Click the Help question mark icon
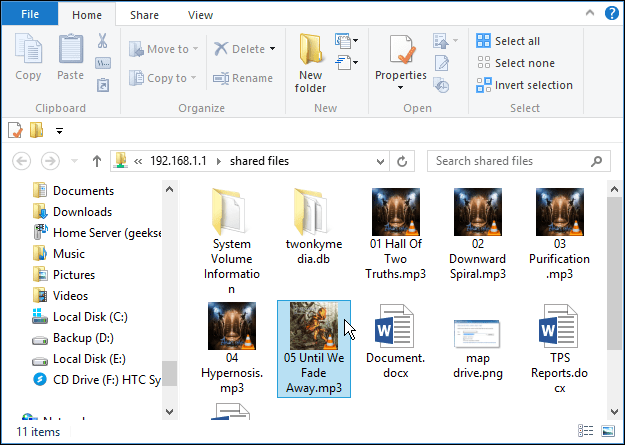The width and height of the screenshot is (625, 445). pyautogui.click(x=611, y=13)
